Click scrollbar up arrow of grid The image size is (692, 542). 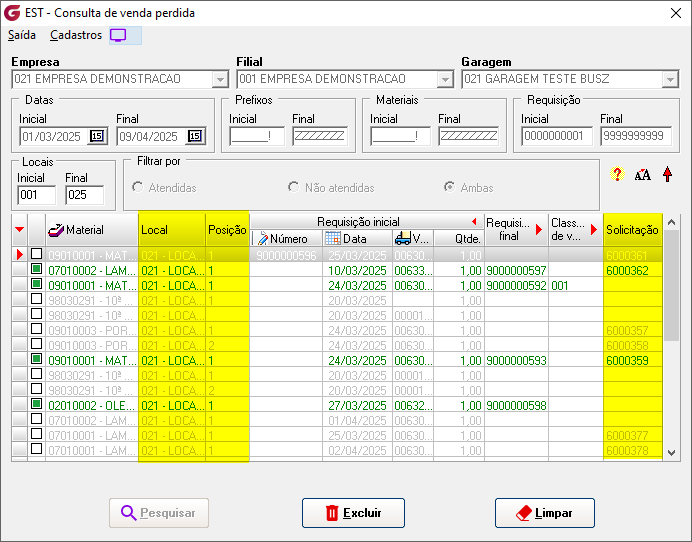671,222
